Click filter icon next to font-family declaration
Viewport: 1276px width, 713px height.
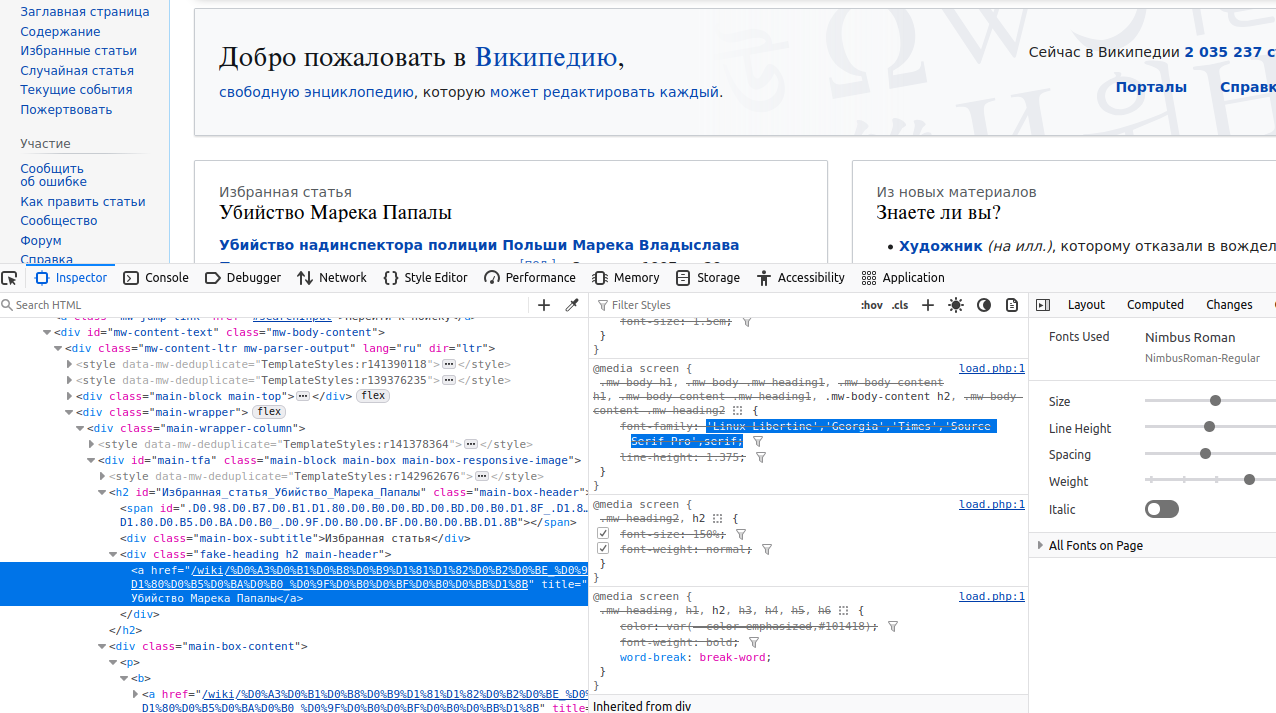[758, 441]
